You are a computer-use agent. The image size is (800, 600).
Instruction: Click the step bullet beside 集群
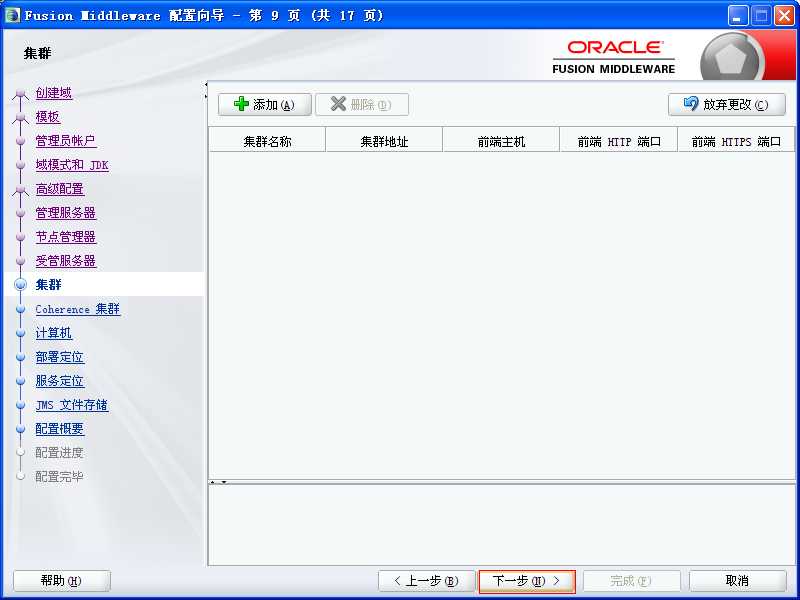click(x=20, y=285)
